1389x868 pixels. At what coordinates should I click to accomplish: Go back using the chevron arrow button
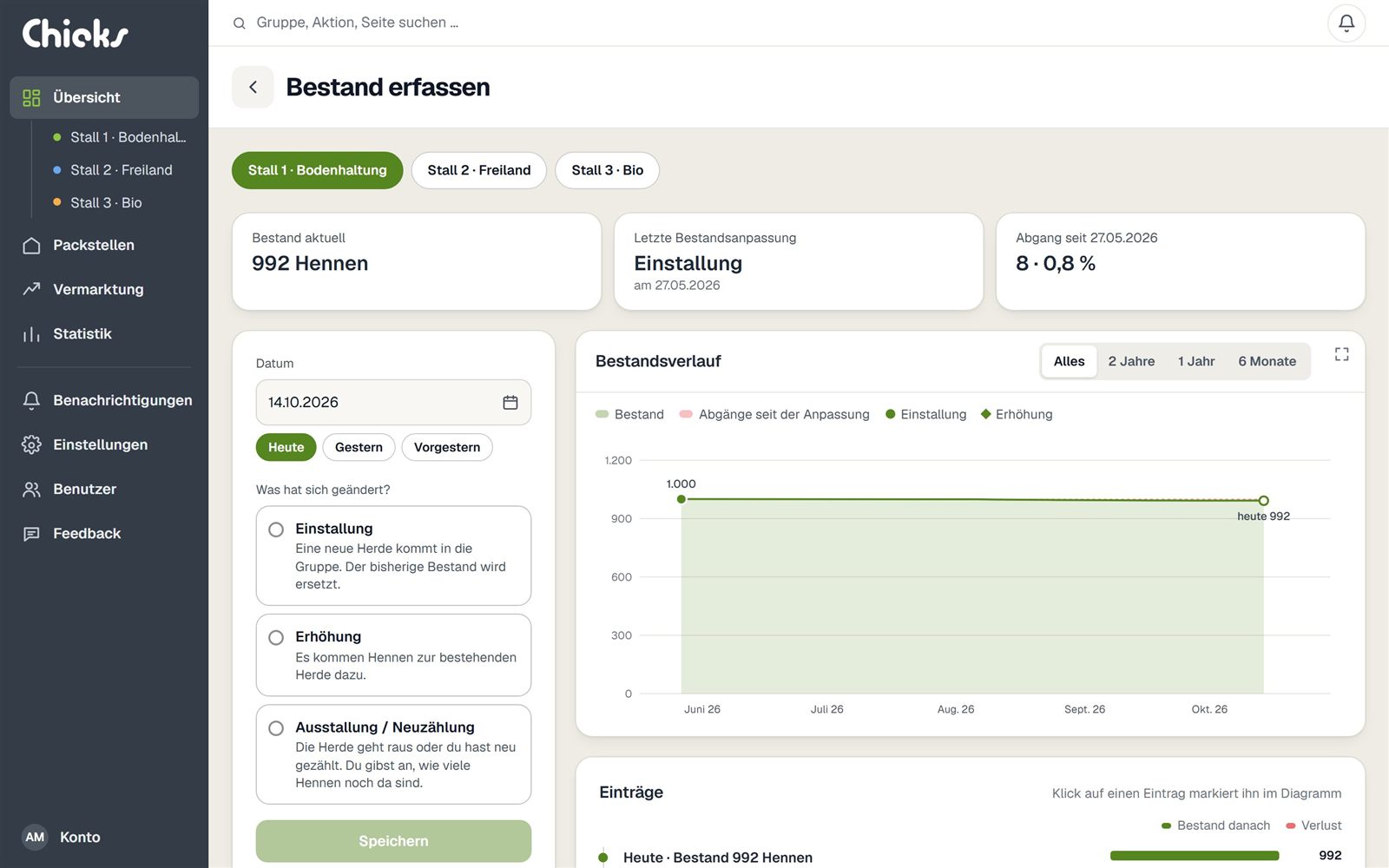(x=253, y=87)
